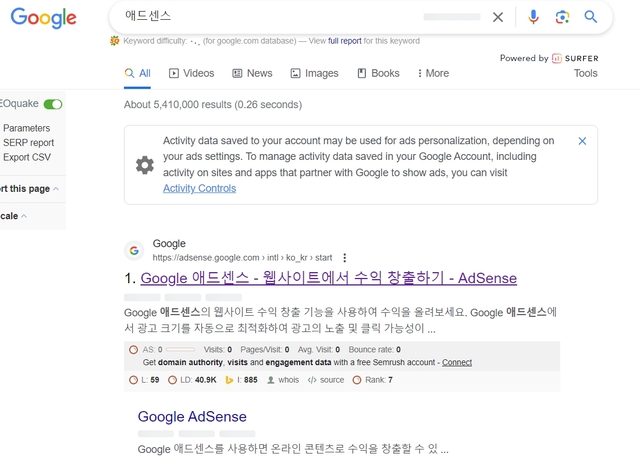View page source via source link
Screen dimensions: 640x464
coord(326,380)
